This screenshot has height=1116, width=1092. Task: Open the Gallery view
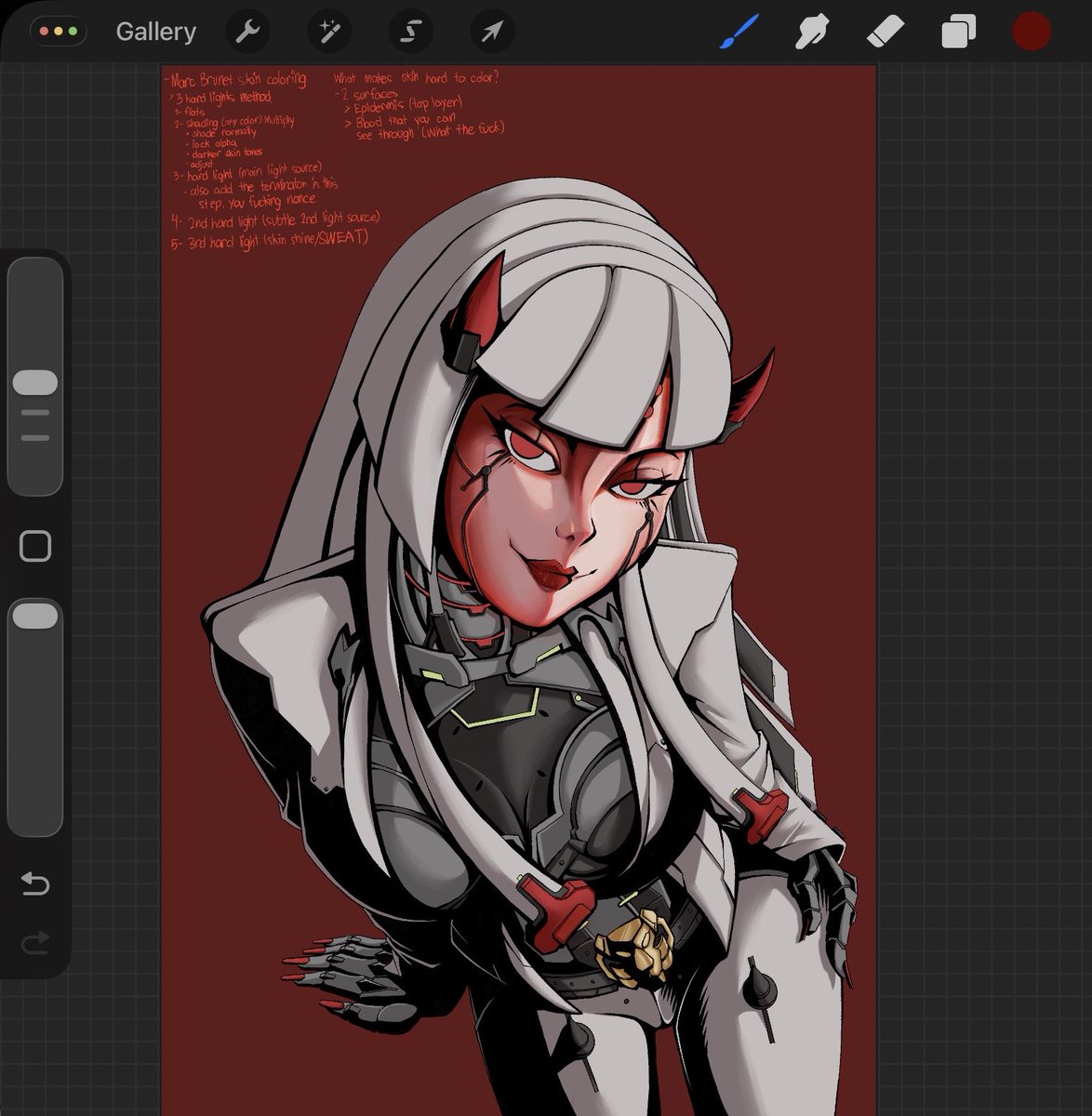click(x=155, y=32)
